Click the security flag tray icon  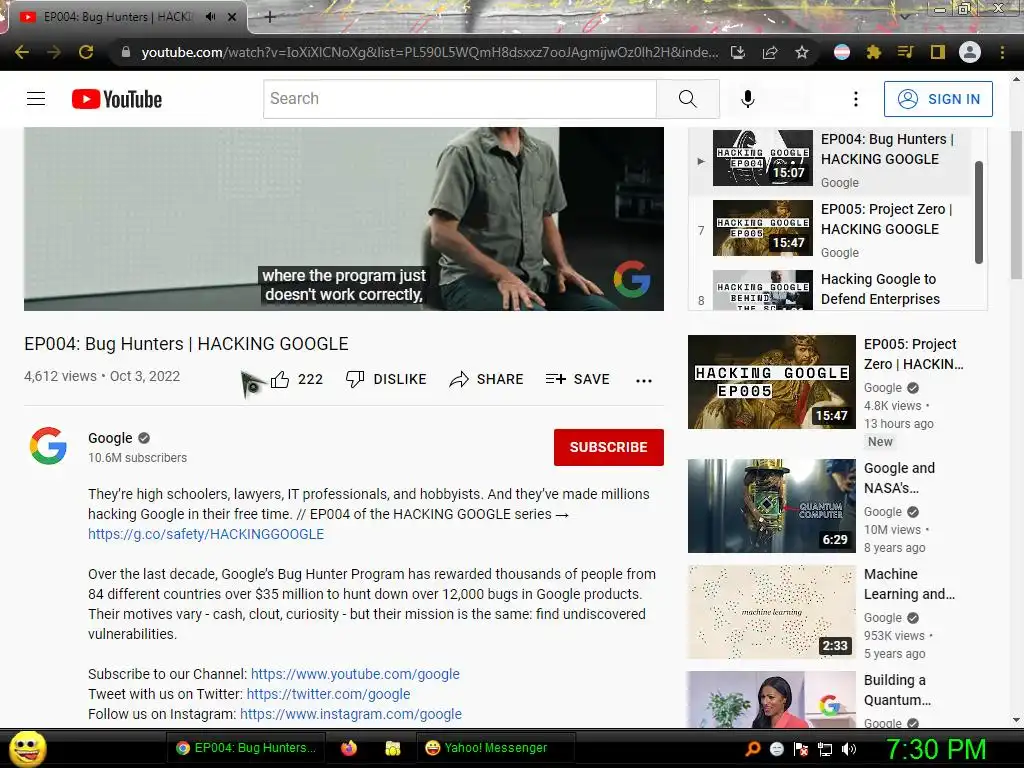[801, 749]
